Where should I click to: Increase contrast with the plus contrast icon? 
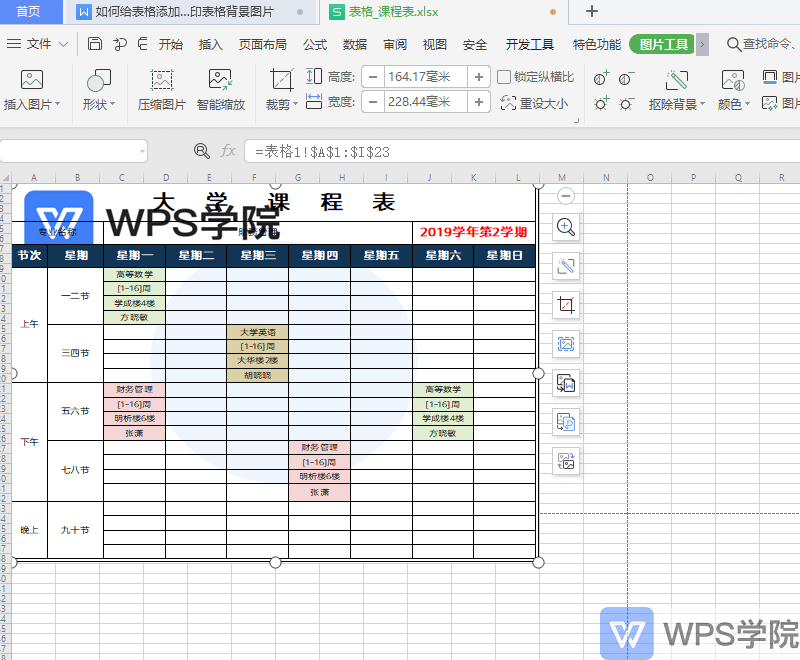click(602, 78)
